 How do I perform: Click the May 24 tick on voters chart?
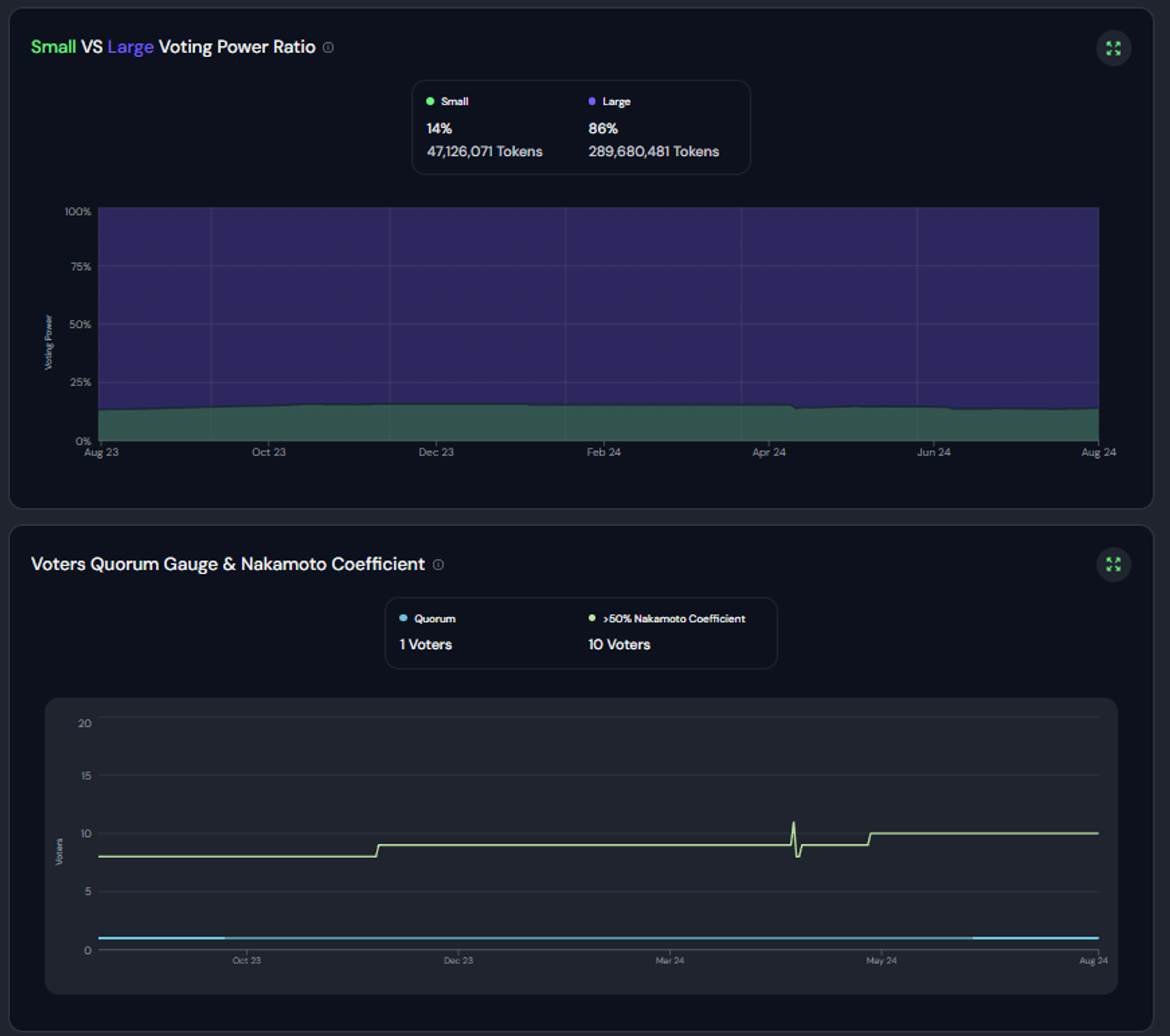point(881,960)
